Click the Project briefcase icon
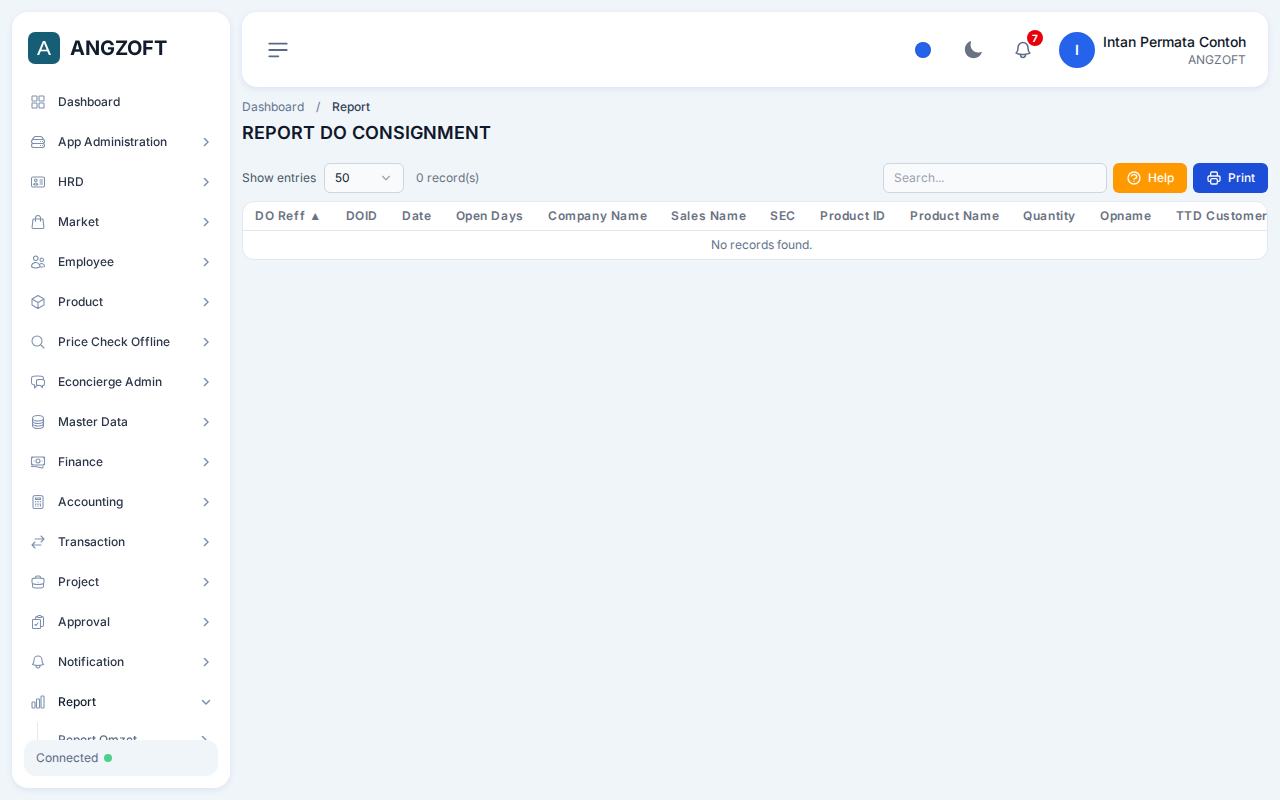Screen dimensions: 1280x800 click(x=38, y=582)
